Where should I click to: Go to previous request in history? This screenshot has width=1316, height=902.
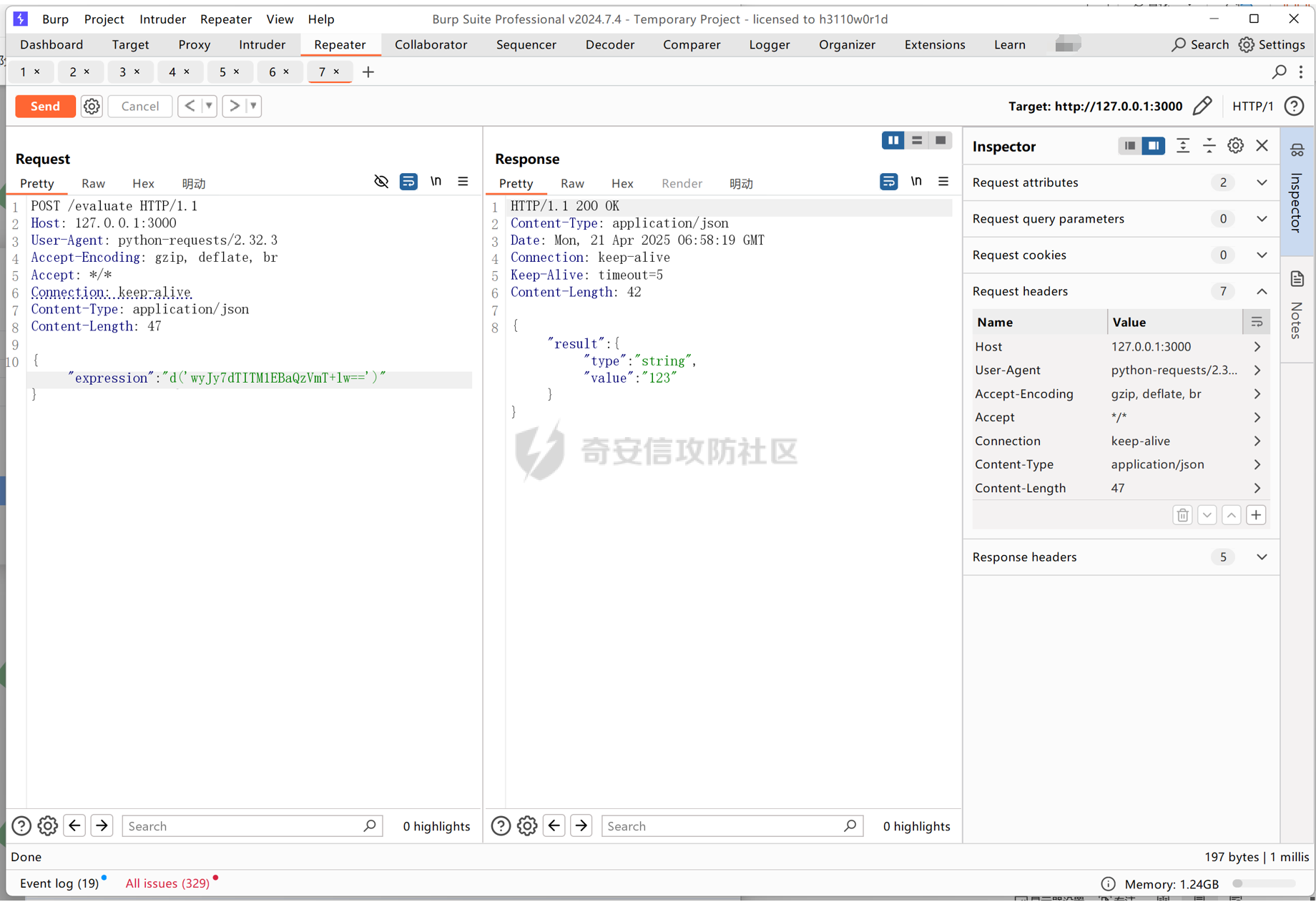coord(190,106)
